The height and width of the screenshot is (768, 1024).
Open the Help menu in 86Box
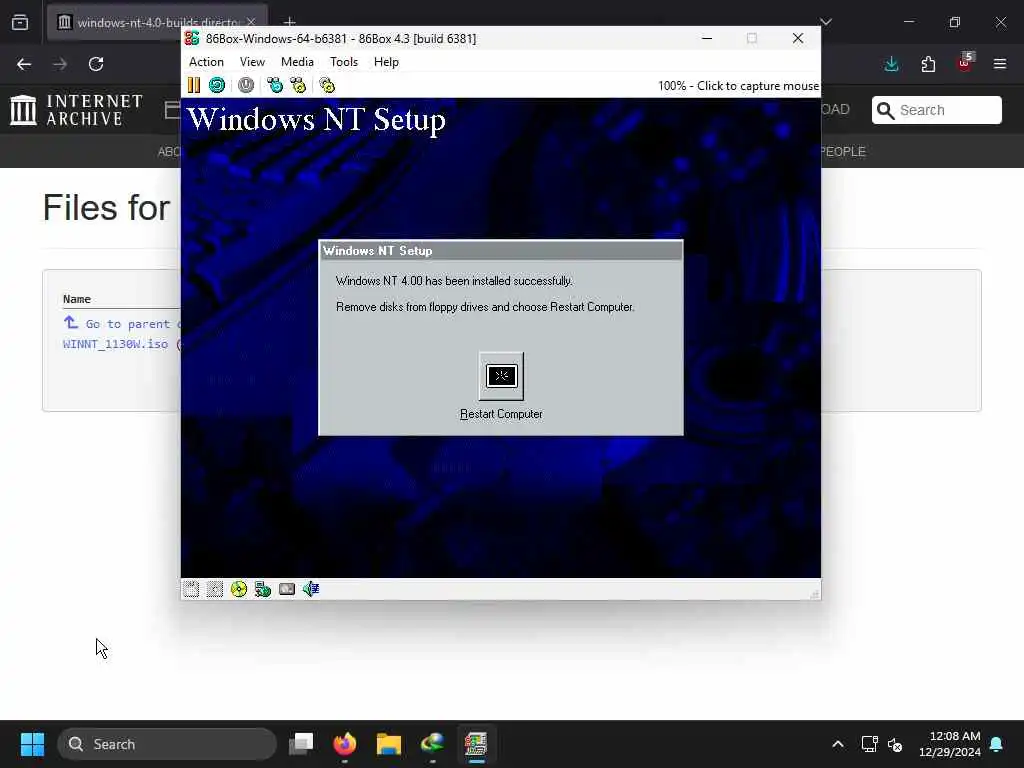(x=386, y=62)
